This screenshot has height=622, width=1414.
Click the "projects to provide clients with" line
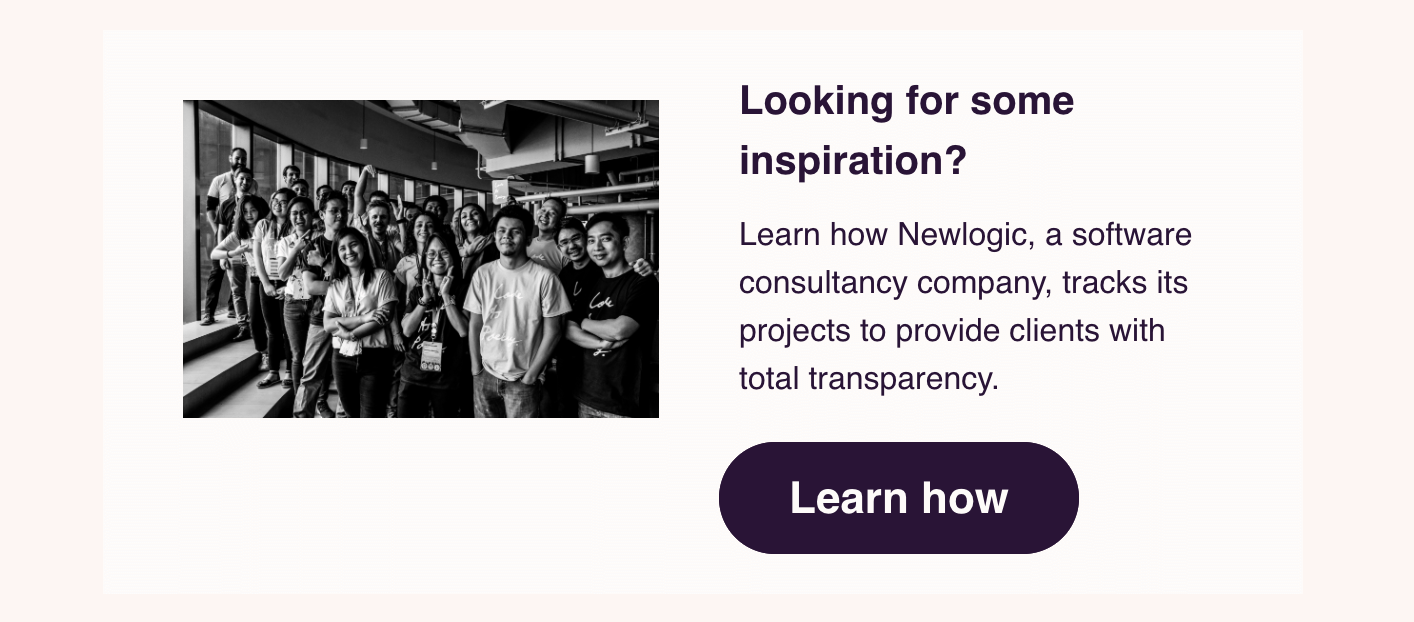(x=951, y=330)
